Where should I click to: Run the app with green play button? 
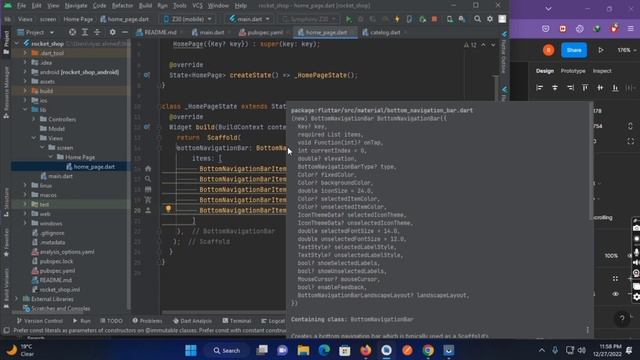tap(348, 19)
